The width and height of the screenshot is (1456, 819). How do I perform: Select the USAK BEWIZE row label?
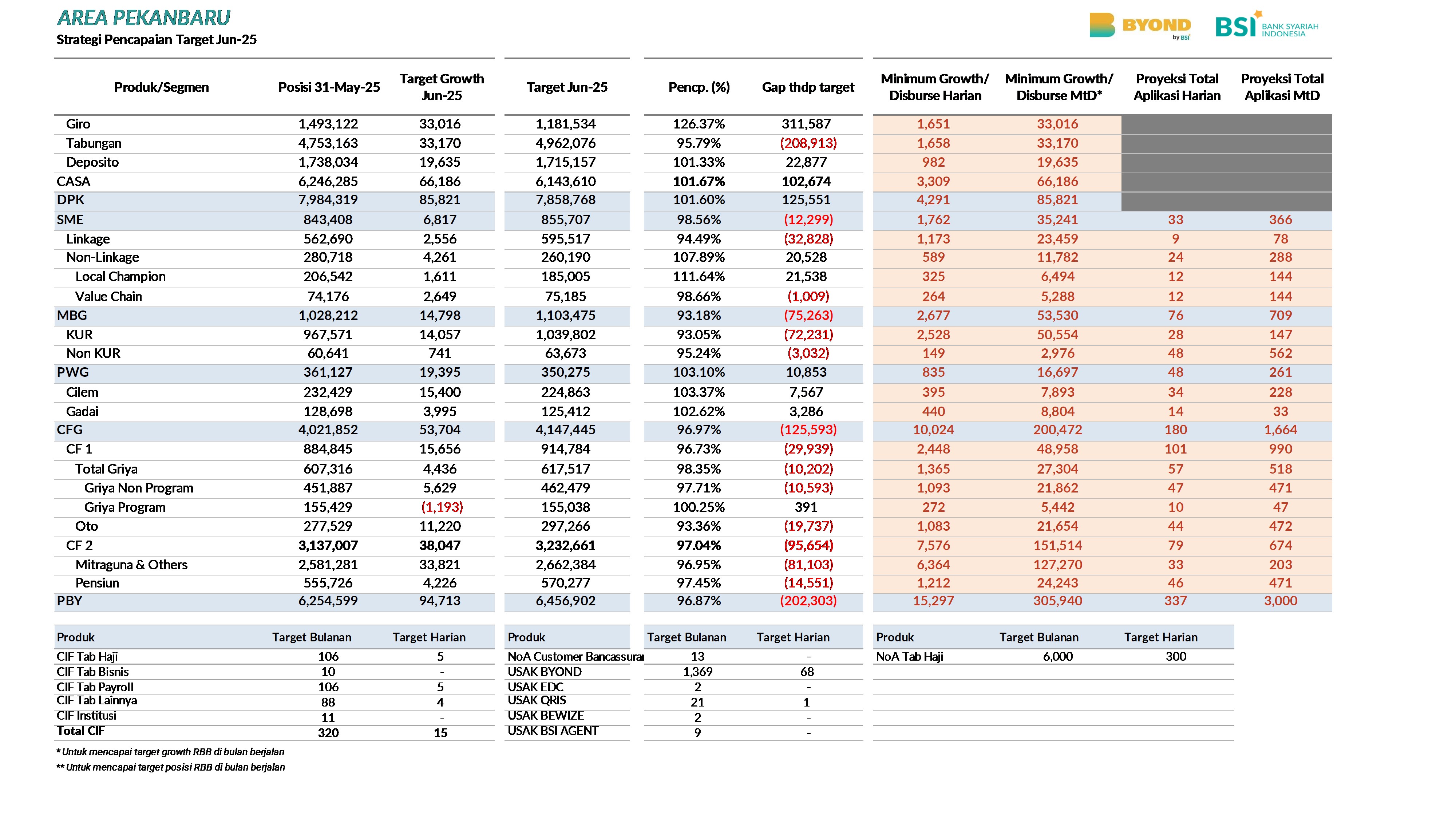pos(545,716)
